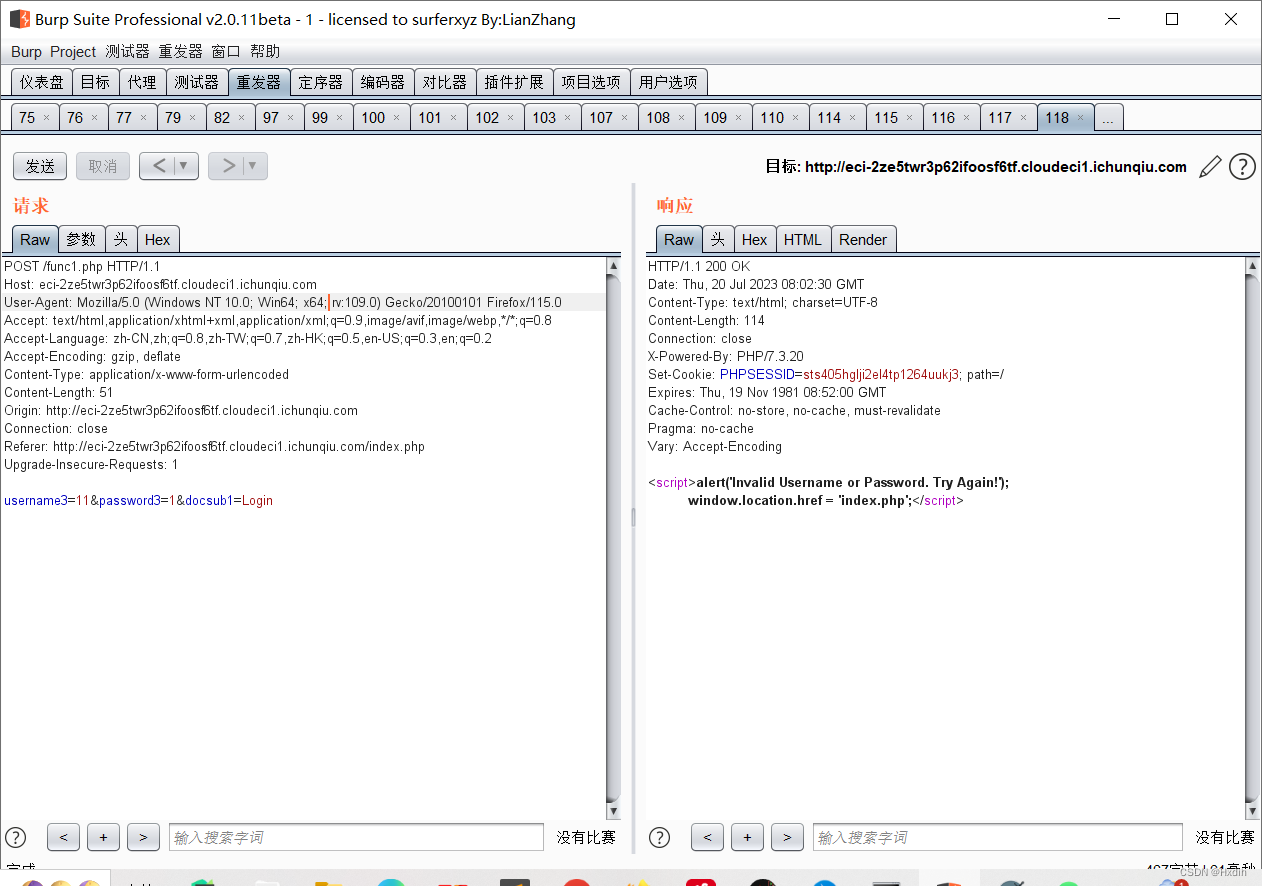Select the response 头 tab
The width and height of the screenshot is (1262, 886).
(x=717, y=239)
